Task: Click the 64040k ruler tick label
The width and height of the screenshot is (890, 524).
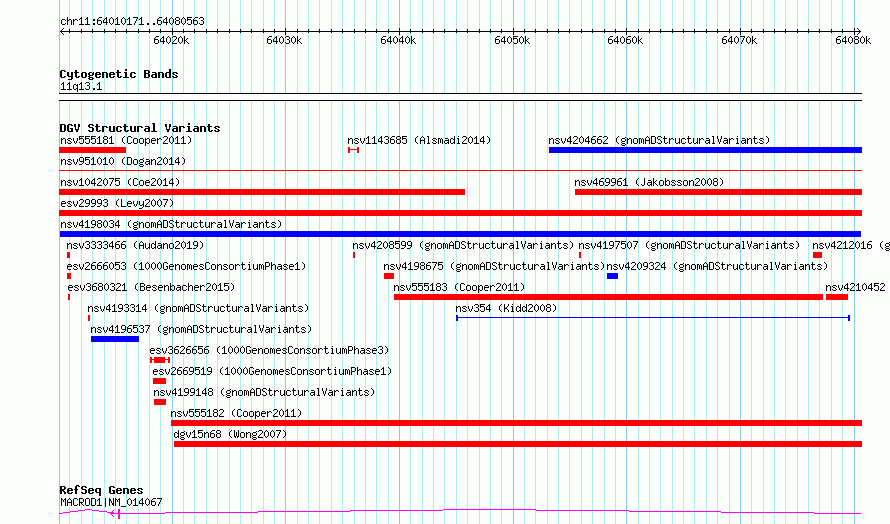Action: pyautogui.click(x=398, y=40)
